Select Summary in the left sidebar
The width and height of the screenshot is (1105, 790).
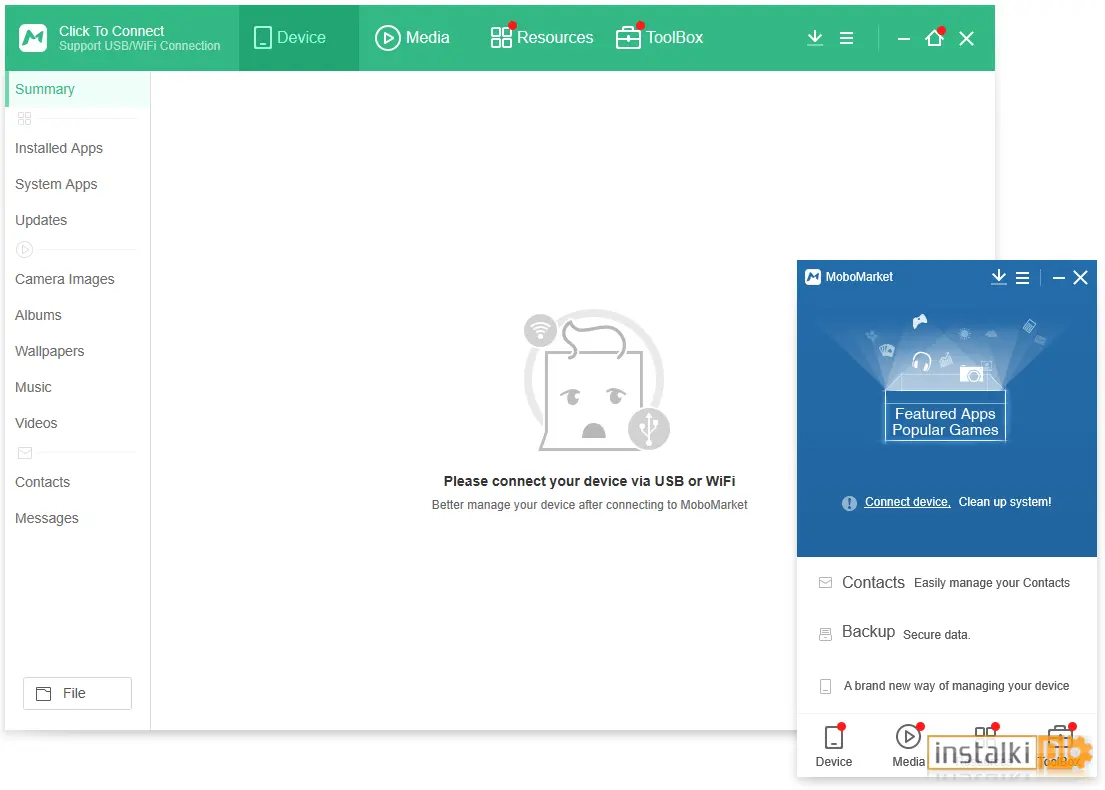click(78, 90)
